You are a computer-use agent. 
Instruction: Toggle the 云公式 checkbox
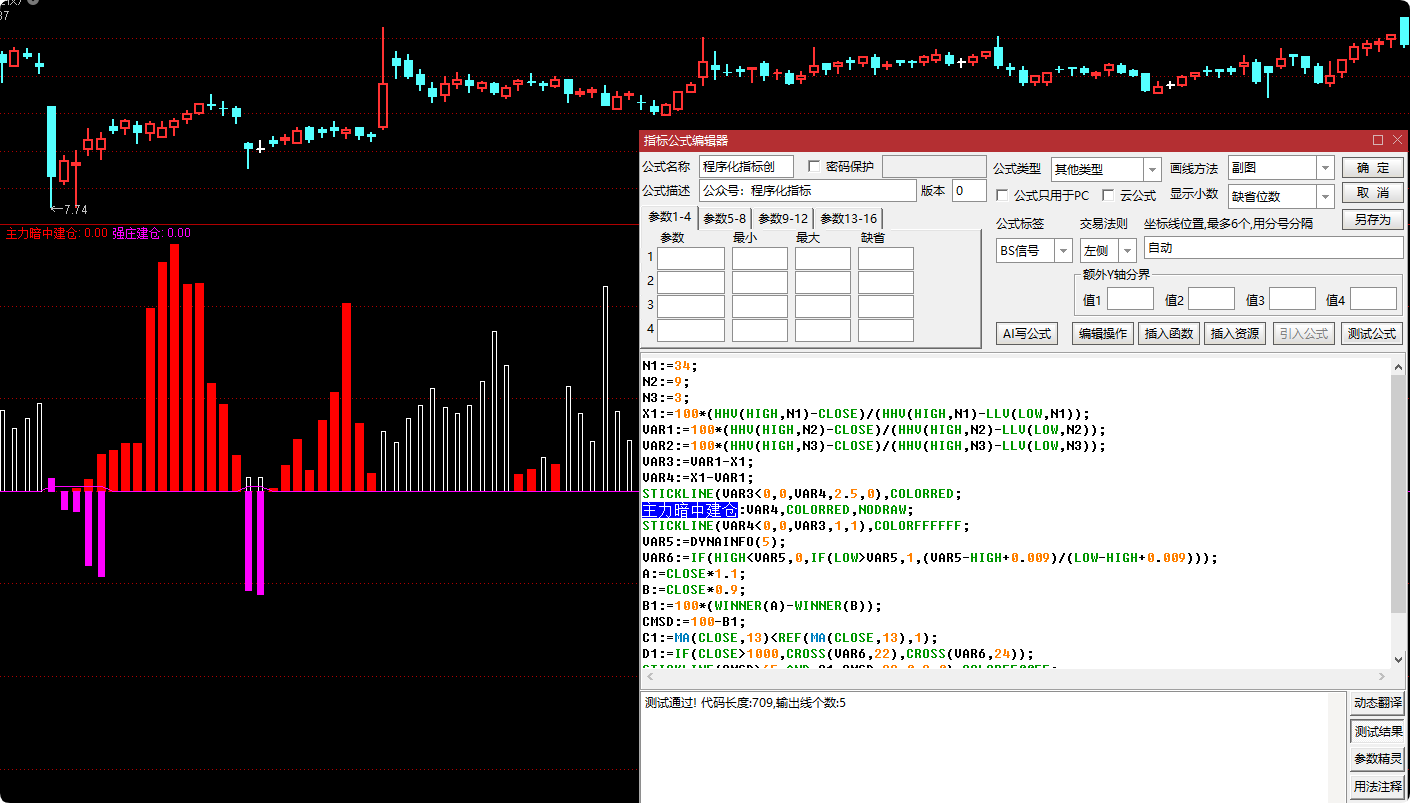coord(1108,195)
